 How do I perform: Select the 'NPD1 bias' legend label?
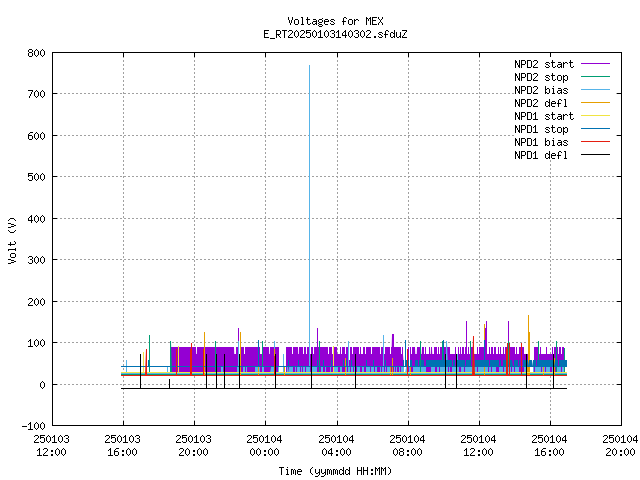pyautogui.click(x=541, y=142)
